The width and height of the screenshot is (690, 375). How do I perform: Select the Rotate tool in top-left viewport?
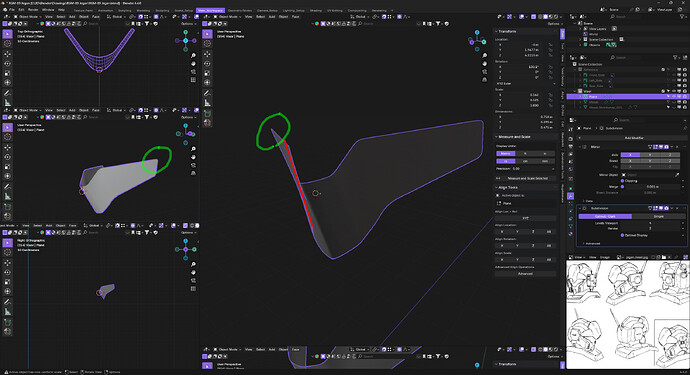pyautogui.click(x=7, y=63)
